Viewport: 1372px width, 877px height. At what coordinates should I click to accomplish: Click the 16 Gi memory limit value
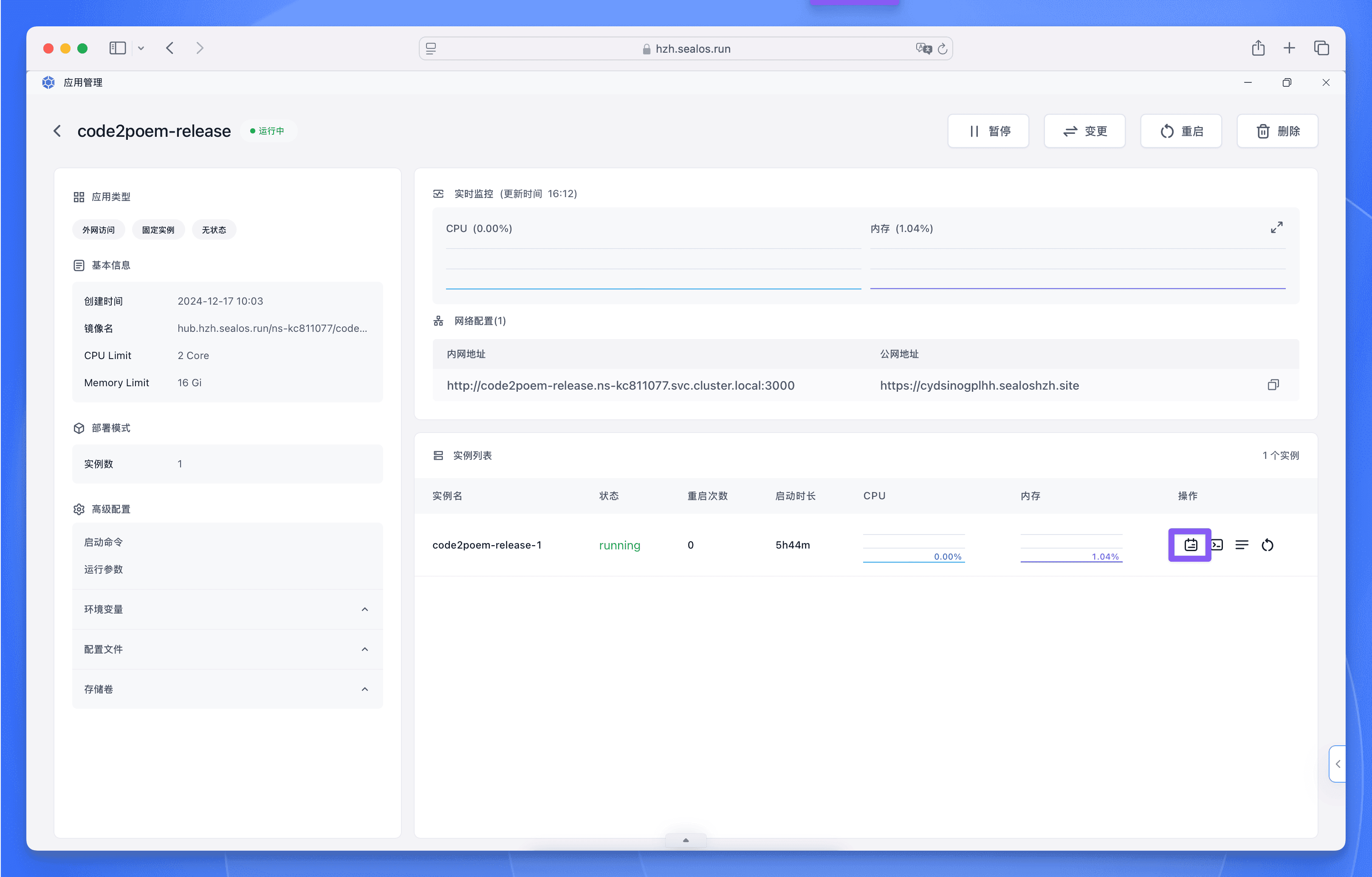189,382
